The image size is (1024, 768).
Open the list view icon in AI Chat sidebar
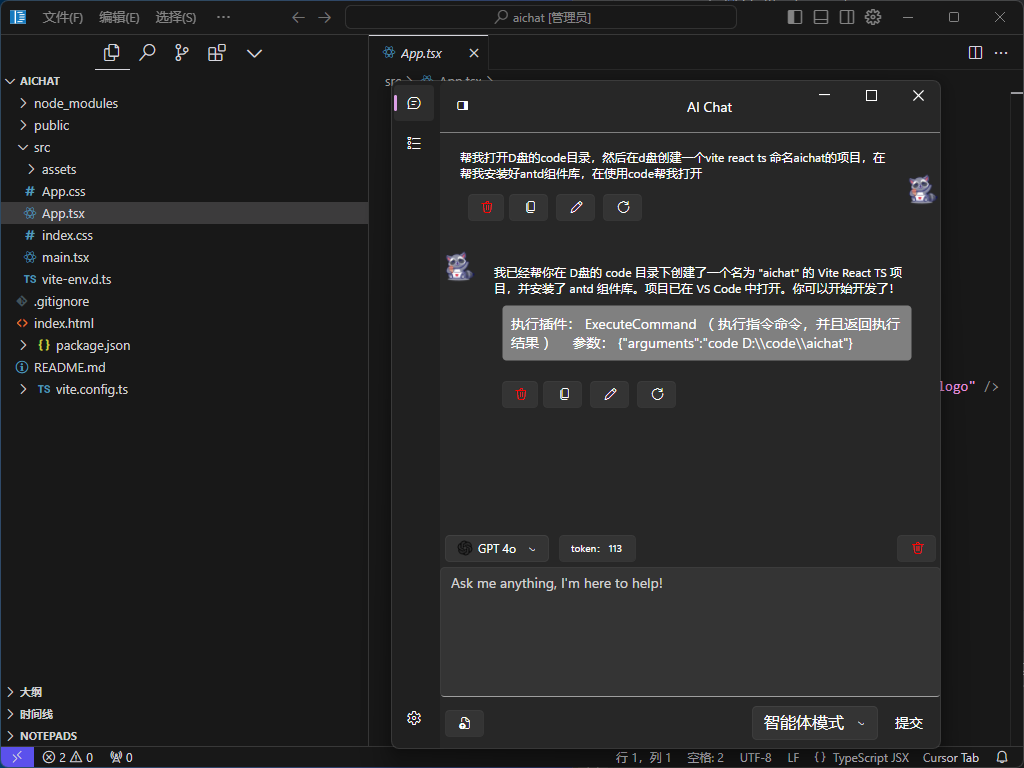coord(414,143)
